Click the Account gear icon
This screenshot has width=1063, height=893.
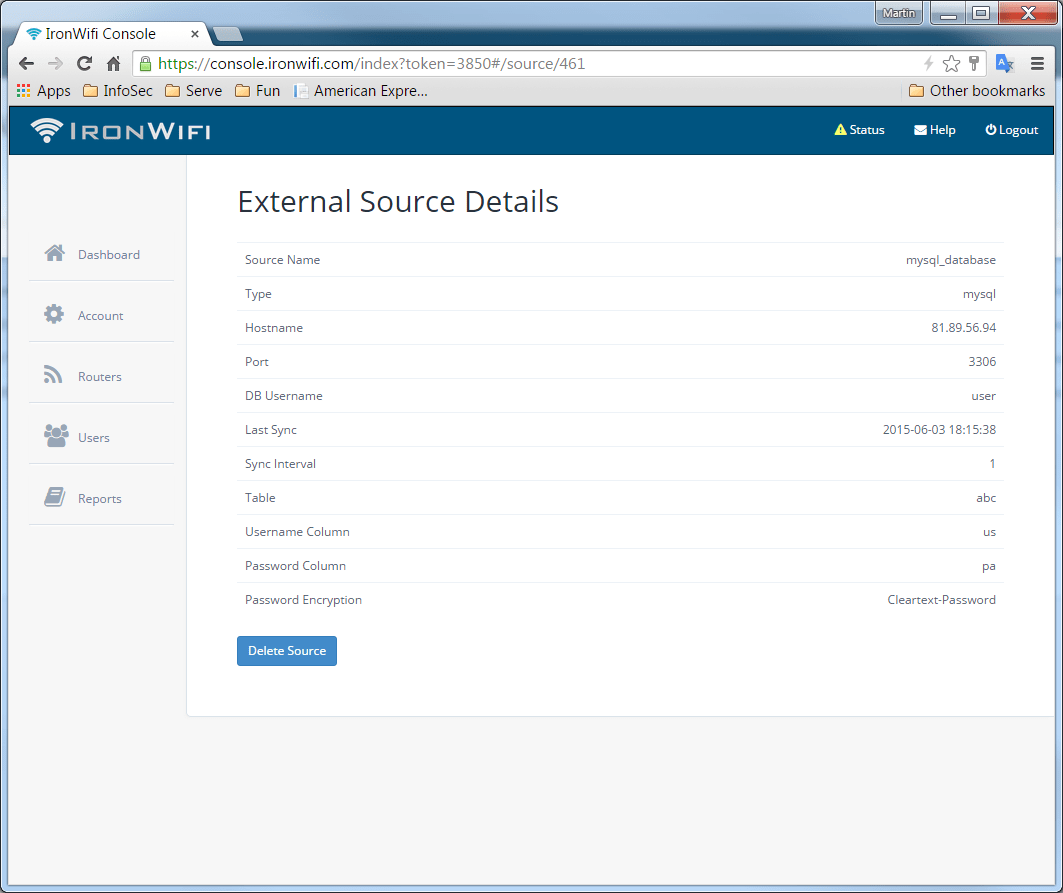click(54, 314)
